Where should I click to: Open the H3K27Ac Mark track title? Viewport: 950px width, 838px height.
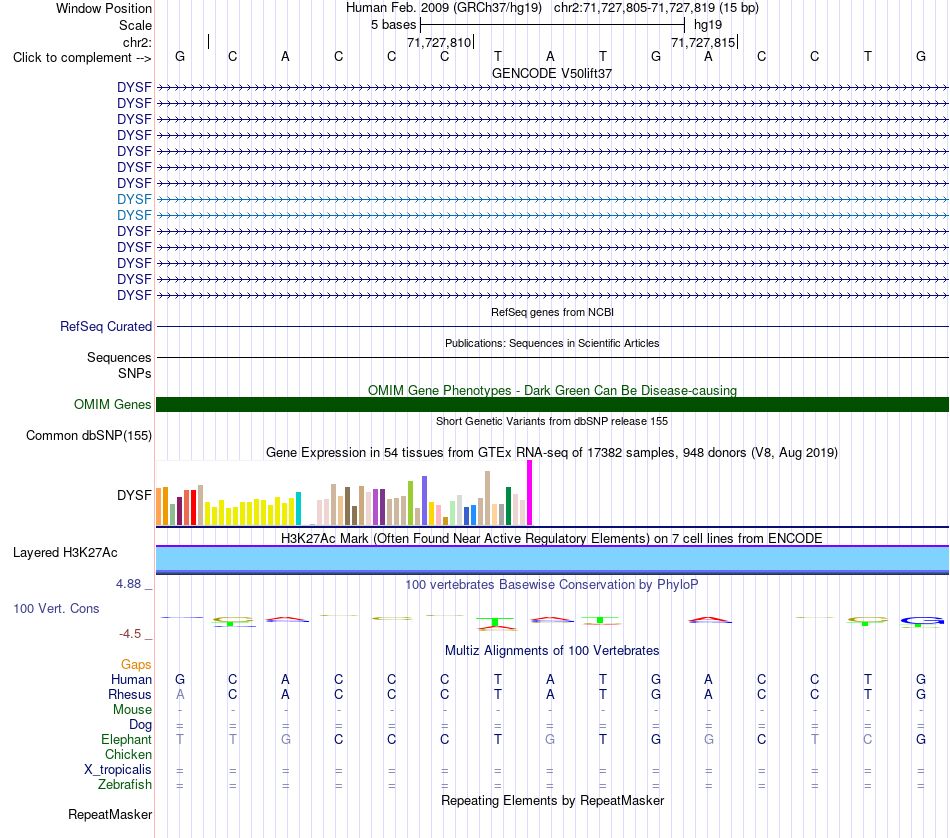(x=552, y=539)
